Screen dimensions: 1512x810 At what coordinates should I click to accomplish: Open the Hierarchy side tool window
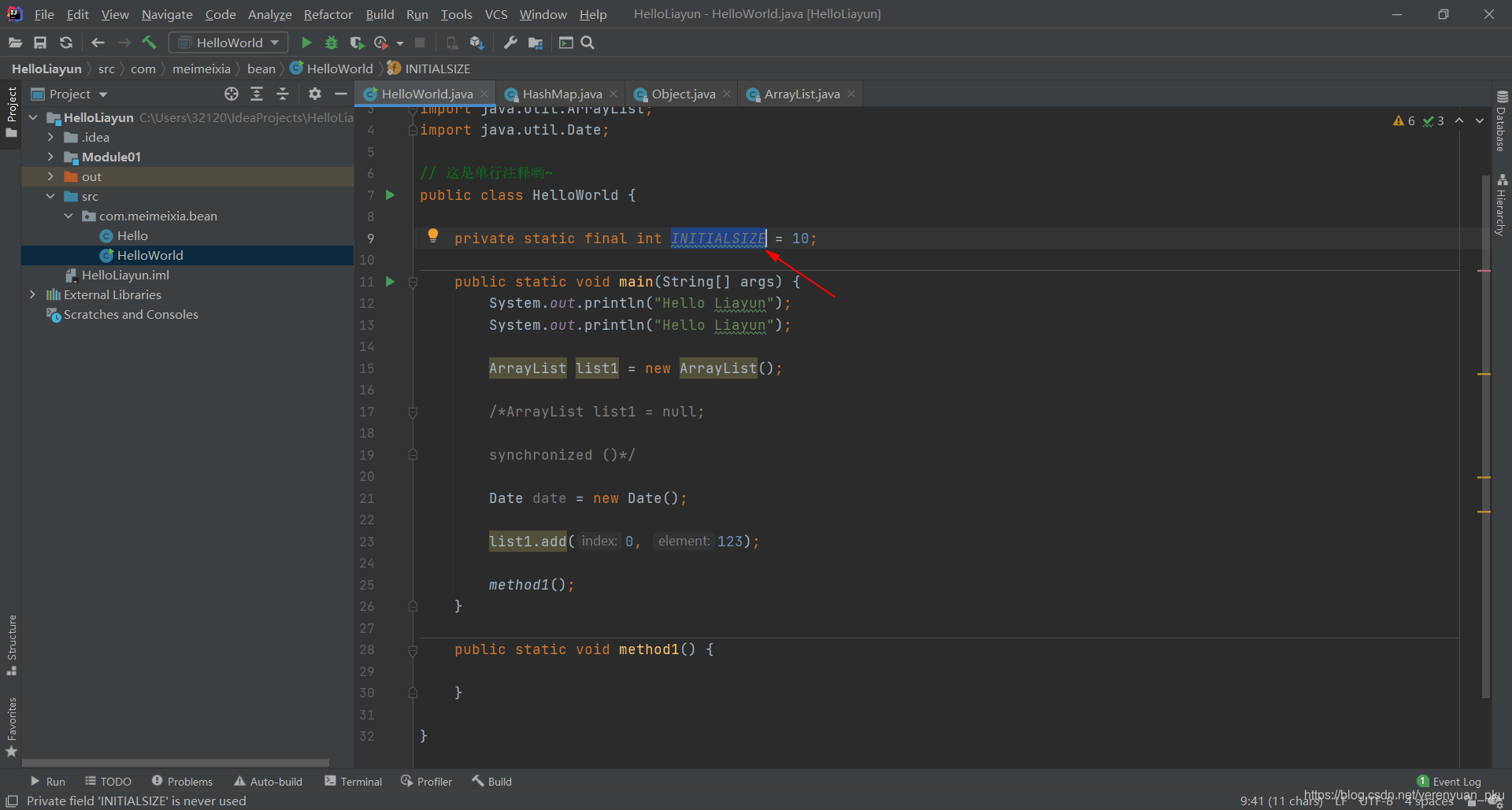[1502, 205]
